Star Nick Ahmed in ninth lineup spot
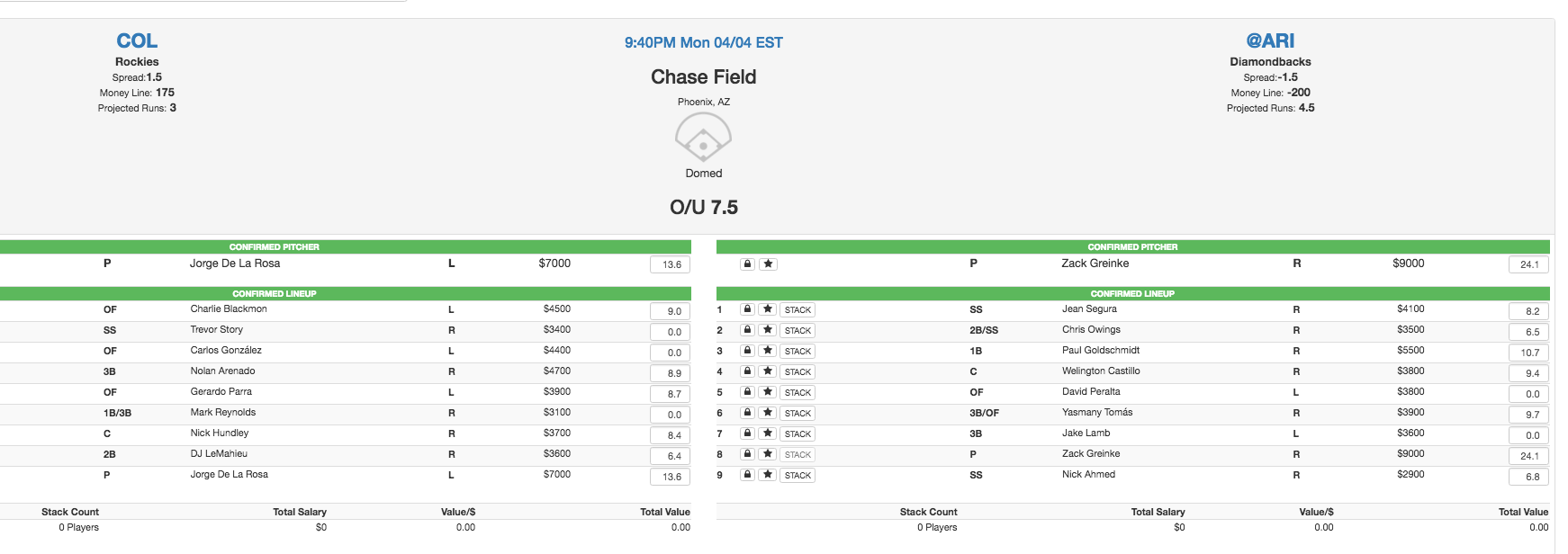The width and height of the screenshot is (1568, 554). (x=768, y=475)
